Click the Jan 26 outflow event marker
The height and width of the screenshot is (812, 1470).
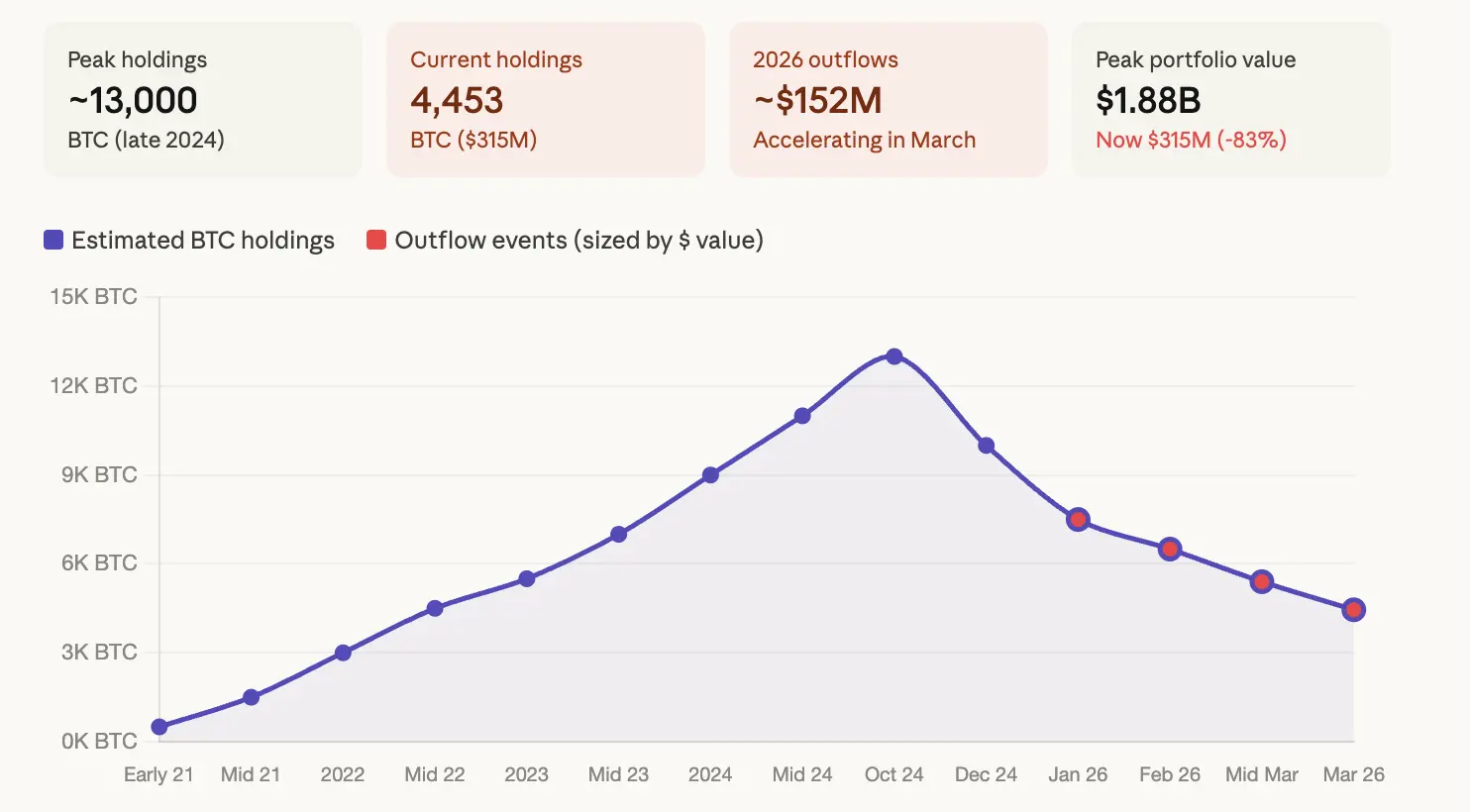(x=1078, y=519)
